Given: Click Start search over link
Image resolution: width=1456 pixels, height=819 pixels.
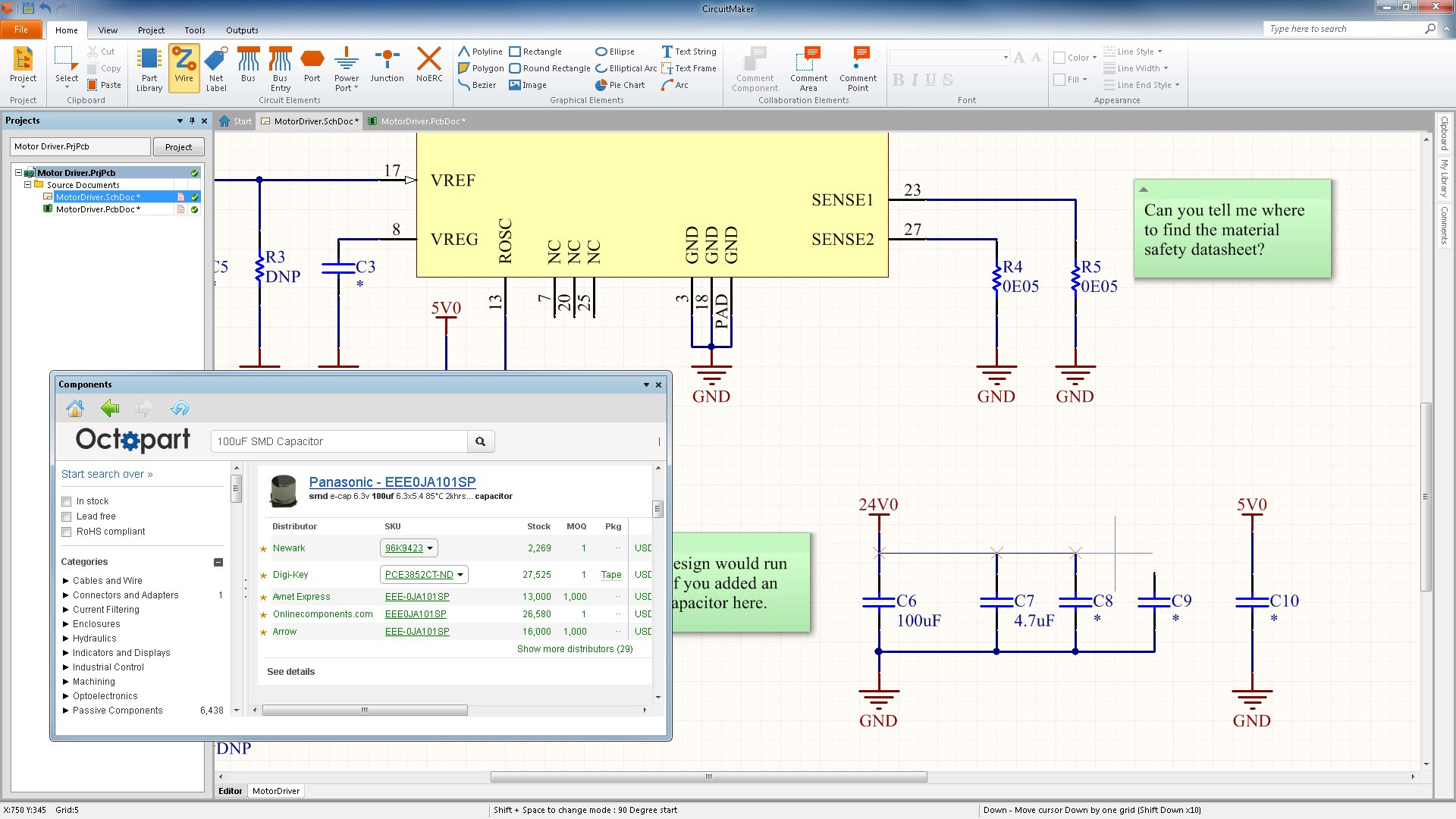Looking at the screenshot, I should (107, 474).
